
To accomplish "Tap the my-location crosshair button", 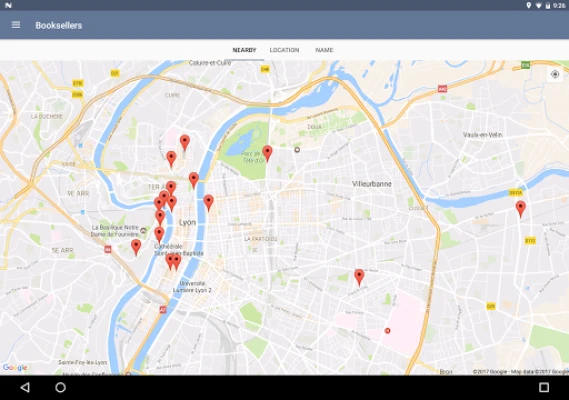I will click(554, 74).
